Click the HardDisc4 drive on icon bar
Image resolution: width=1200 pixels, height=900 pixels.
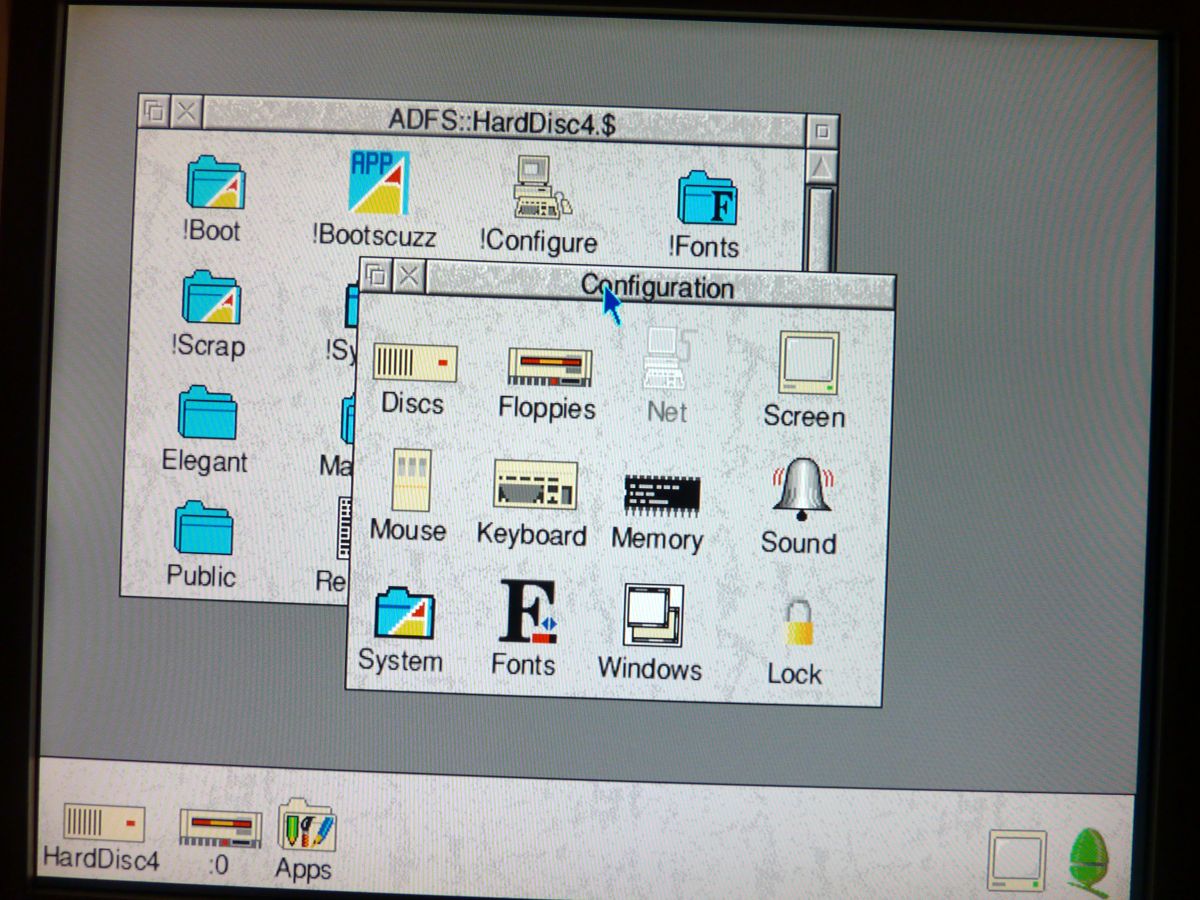[x=103, y=824]
